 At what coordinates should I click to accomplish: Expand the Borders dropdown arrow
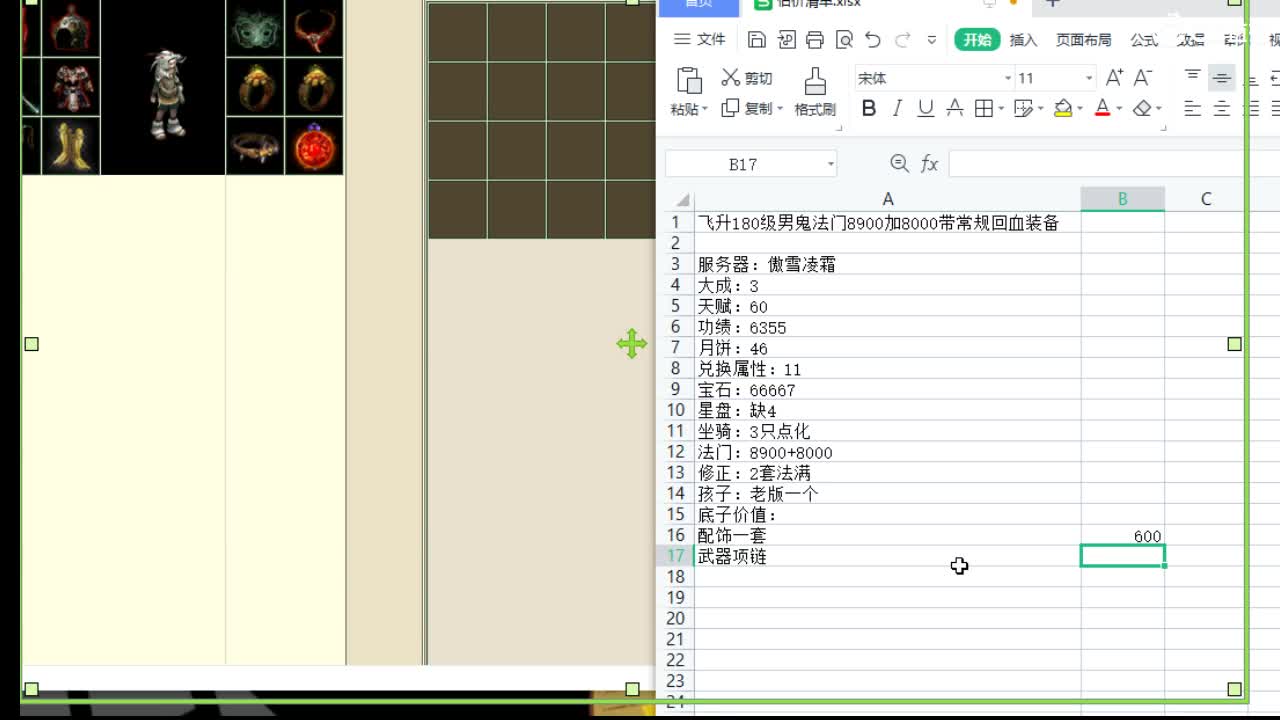[1002, 108]
